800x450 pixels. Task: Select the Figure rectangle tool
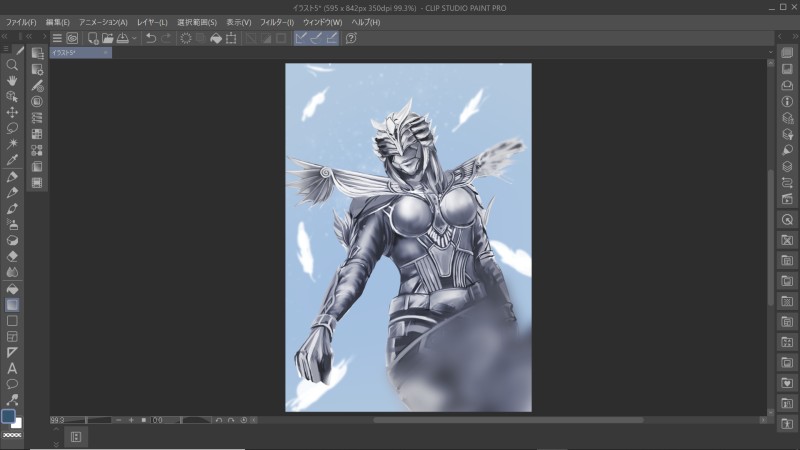point(12,321)
